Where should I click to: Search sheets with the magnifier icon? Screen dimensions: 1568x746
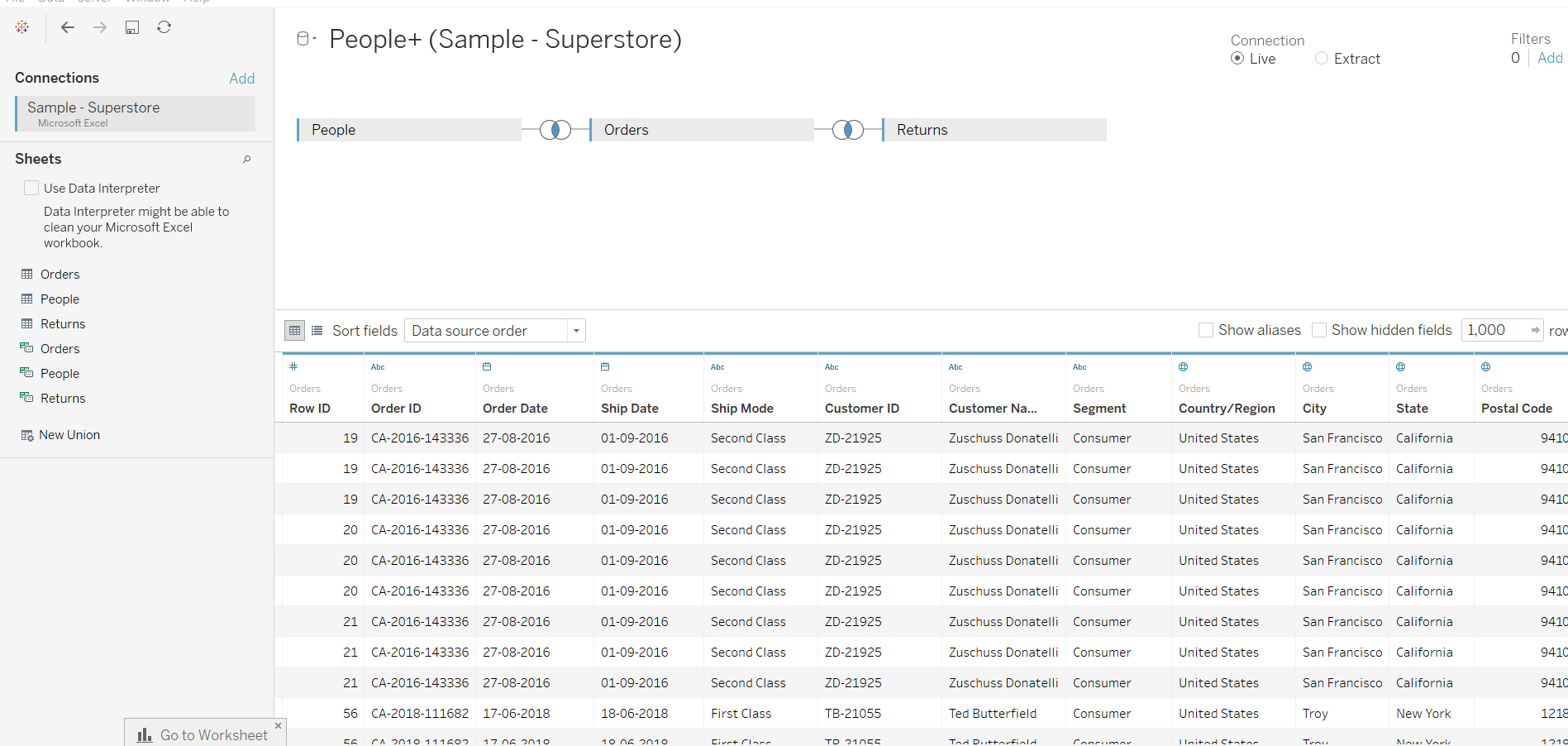click(246, 159)
